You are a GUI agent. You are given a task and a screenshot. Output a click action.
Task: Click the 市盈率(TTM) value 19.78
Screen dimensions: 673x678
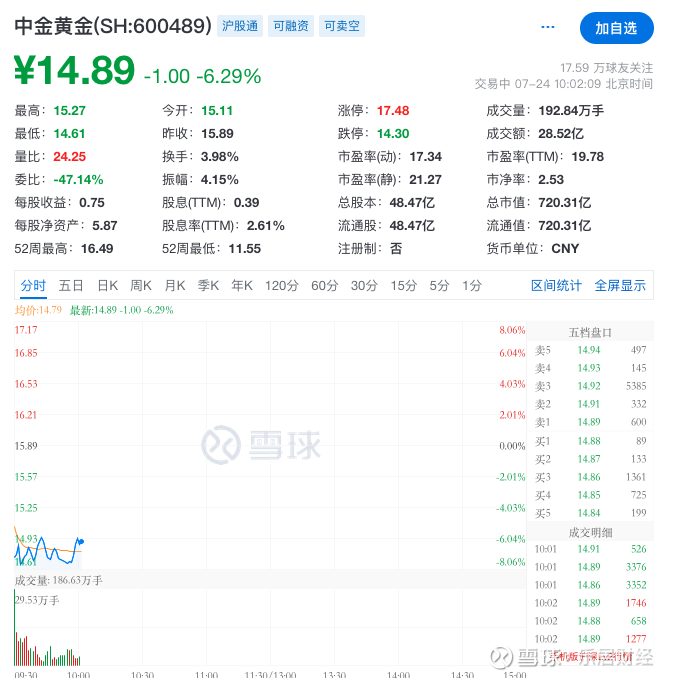click(x=587, y=157)
